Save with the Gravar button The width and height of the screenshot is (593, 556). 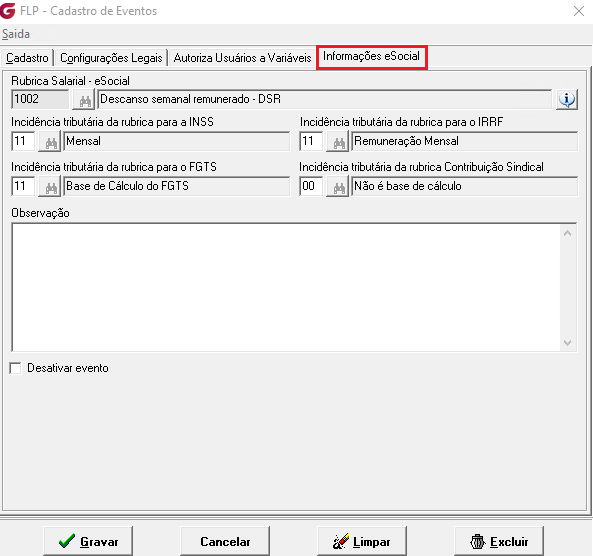click(x=88, y=541)
